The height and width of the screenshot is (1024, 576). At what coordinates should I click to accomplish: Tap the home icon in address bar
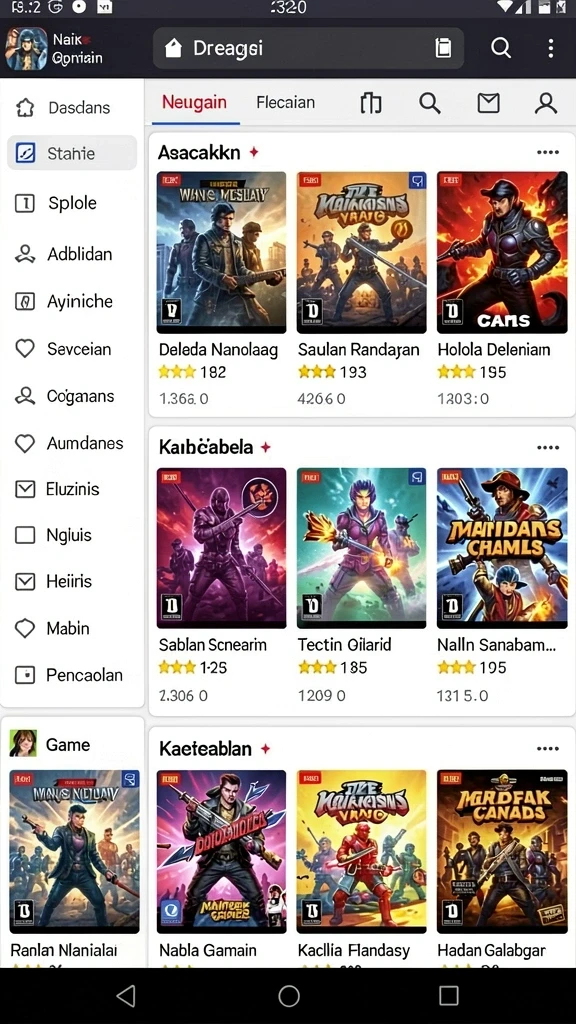(173, 48)
